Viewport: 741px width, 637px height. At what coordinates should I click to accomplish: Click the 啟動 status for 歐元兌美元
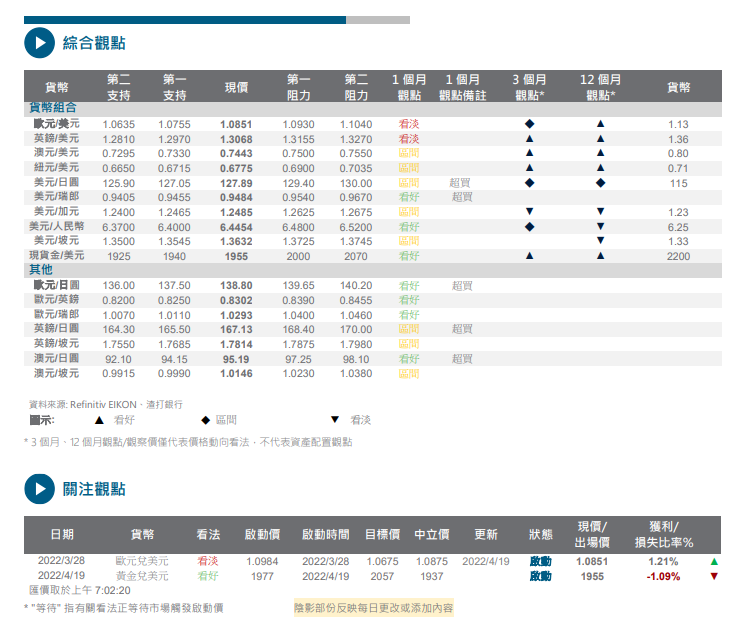540,562
